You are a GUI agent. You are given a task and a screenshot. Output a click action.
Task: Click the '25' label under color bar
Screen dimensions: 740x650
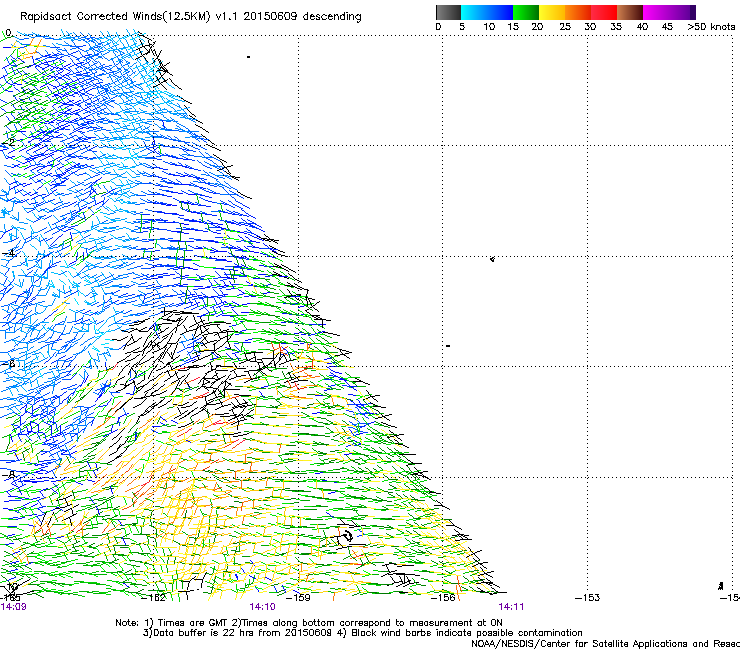(565, 27)
